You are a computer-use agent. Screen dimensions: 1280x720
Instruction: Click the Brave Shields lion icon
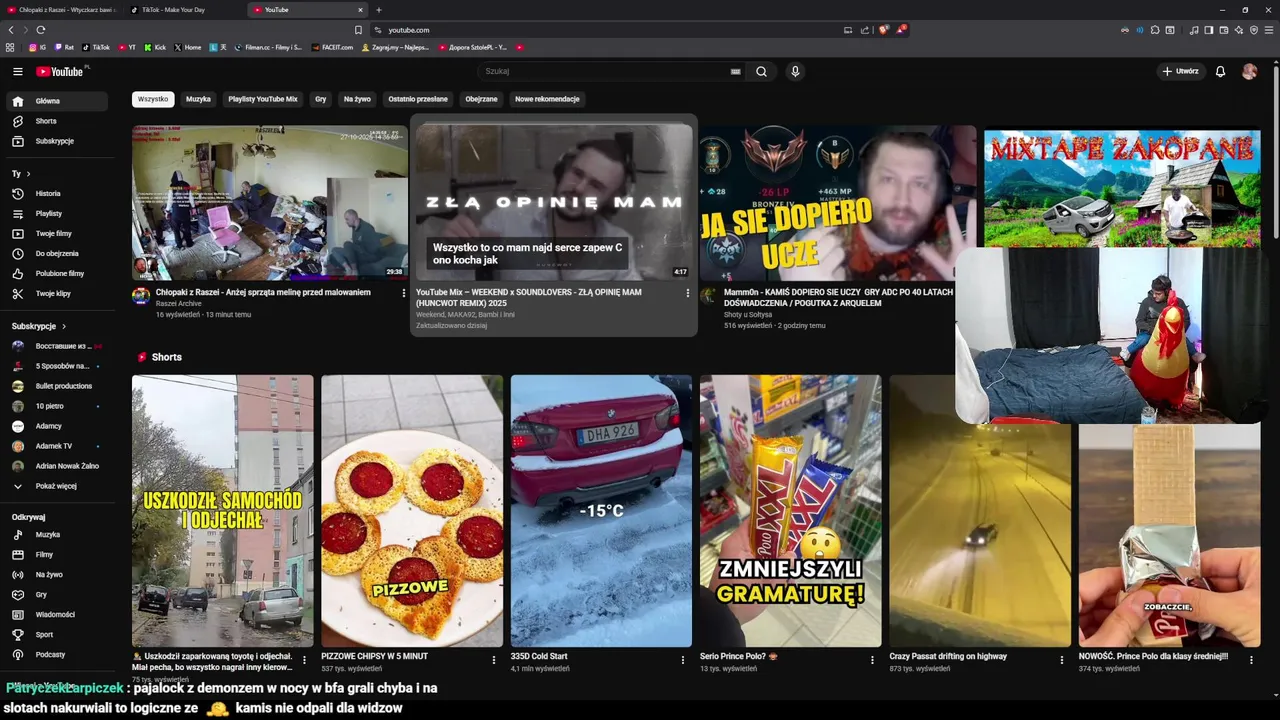[x=883, y=30]
